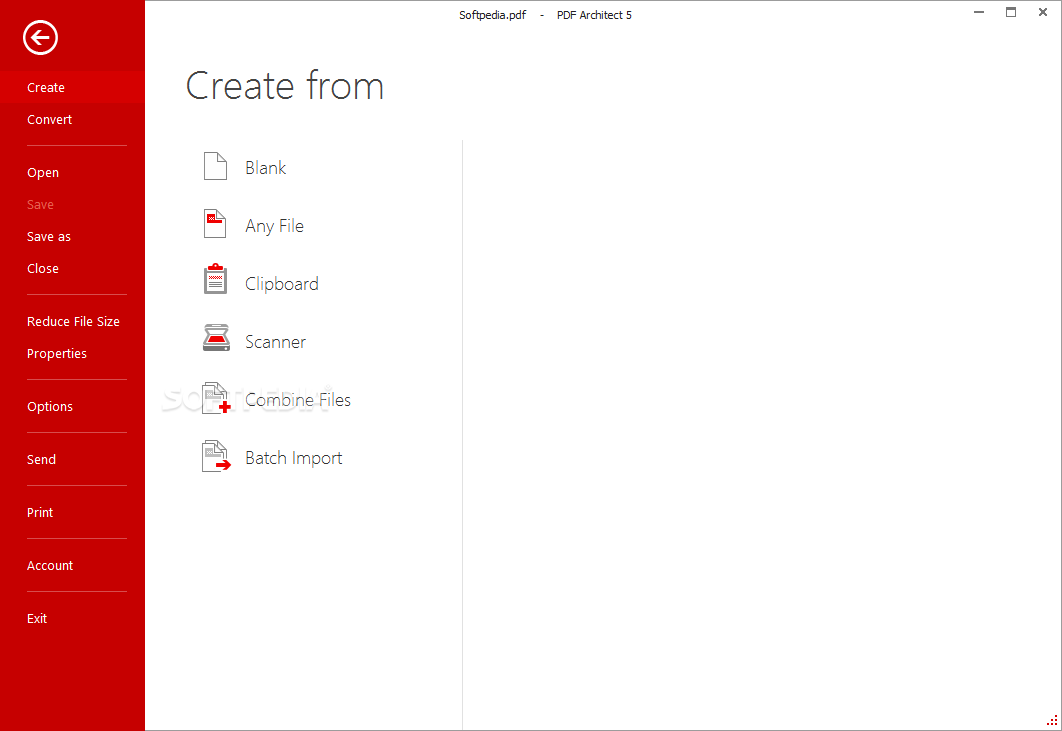View document Properties
The image size is (1062, 731).
[x=57, y=354]
